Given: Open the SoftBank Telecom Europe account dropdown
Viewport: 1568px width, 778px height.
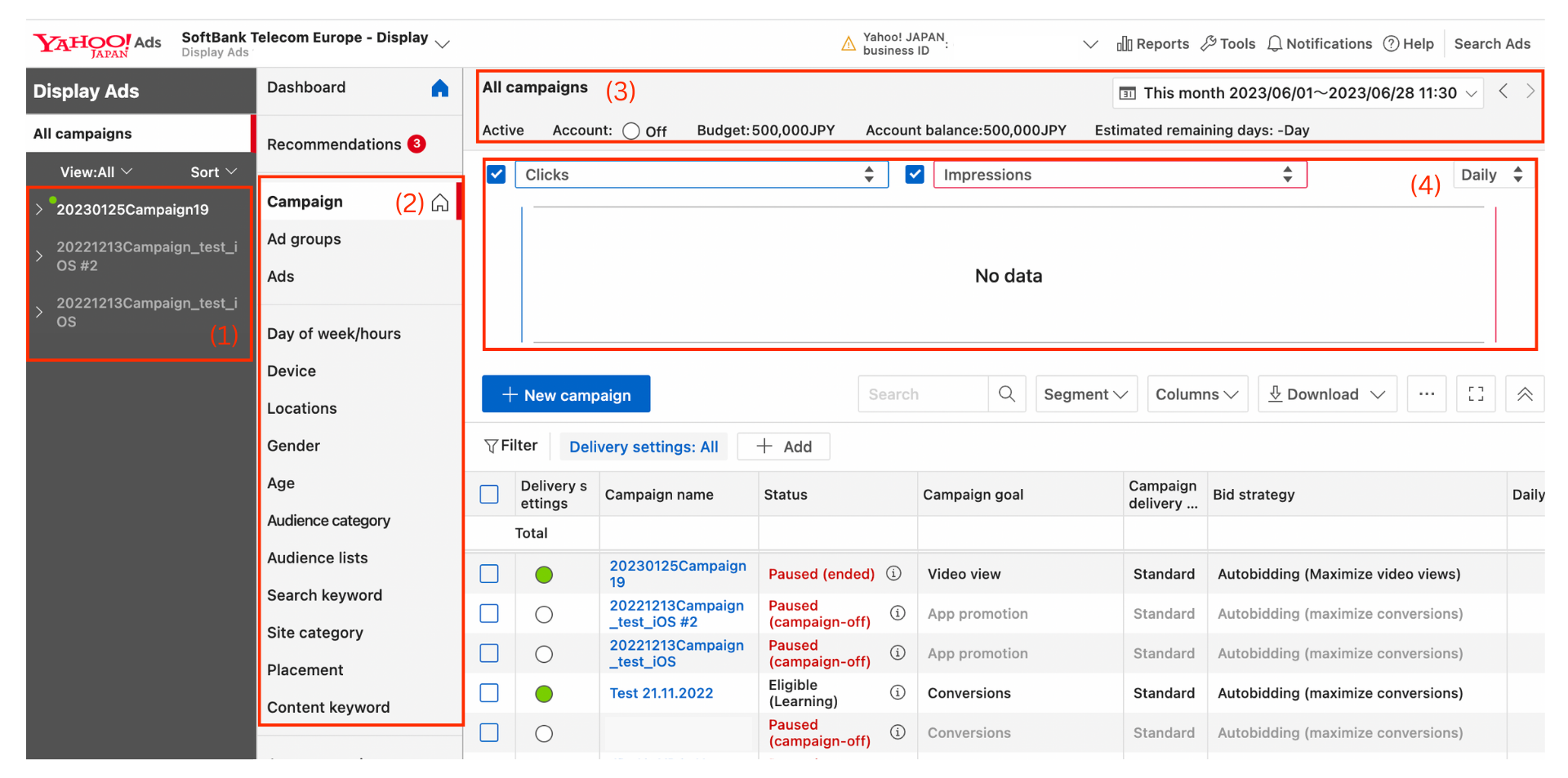Looking at the screenshot, I should click(443, 43).
